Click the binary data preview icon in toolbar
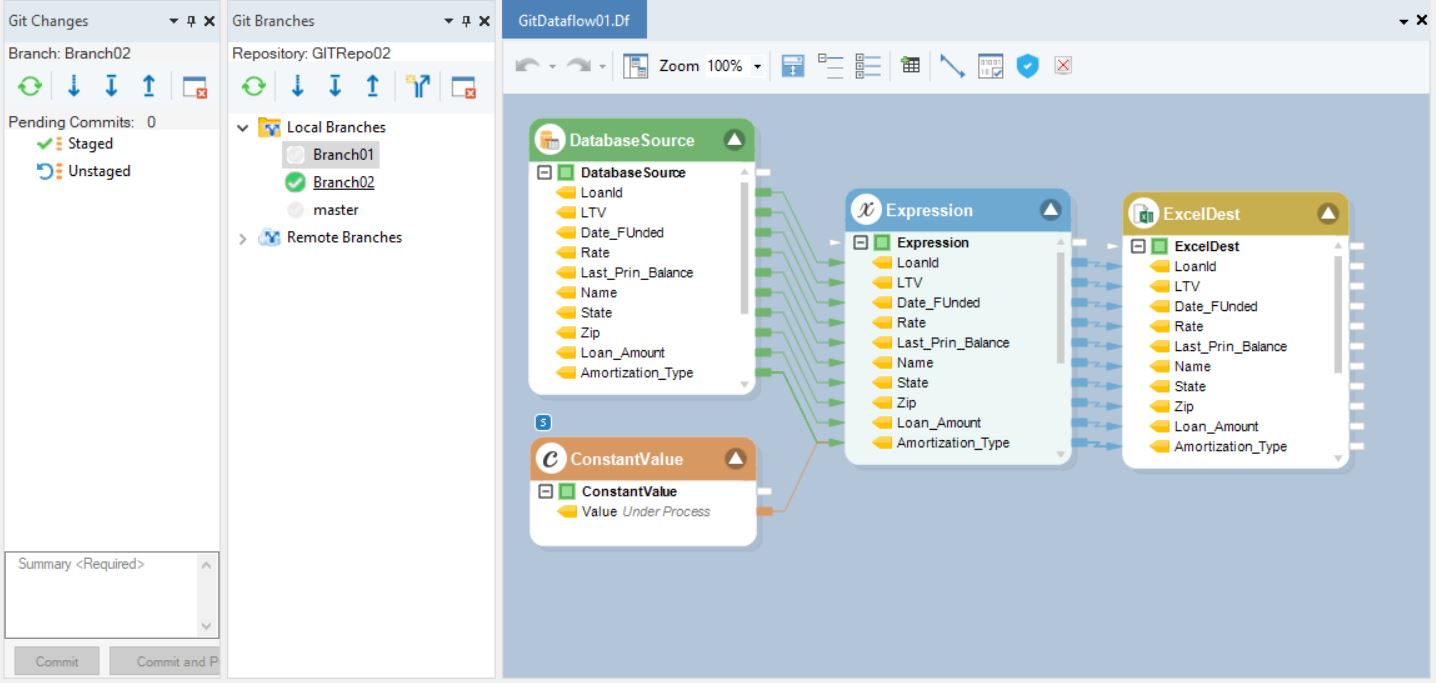Screen dimensions: 1436x683 point(990,66)
